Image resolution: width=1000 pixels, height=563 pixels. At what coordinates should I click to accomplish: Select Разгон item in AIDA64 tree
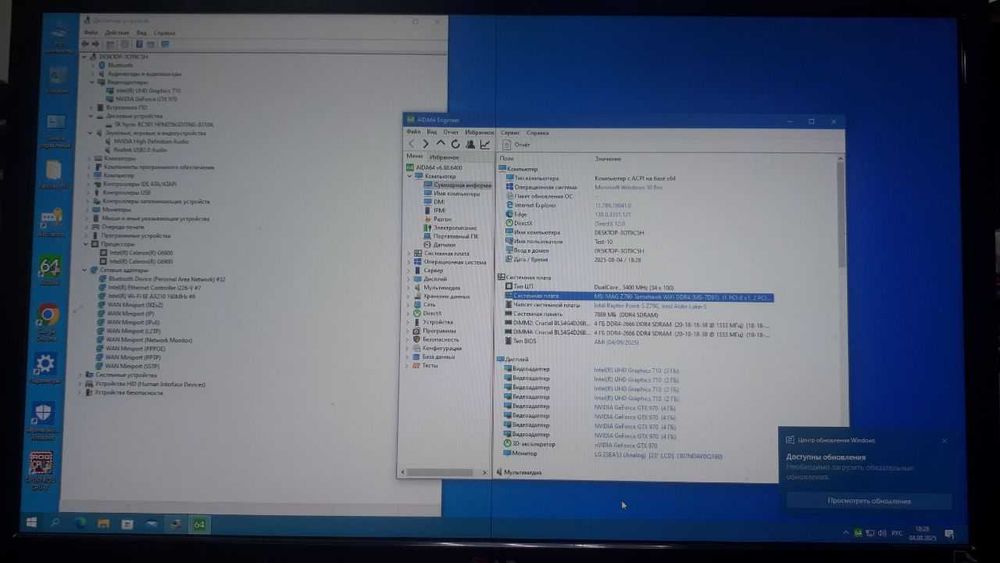(438, 219)
